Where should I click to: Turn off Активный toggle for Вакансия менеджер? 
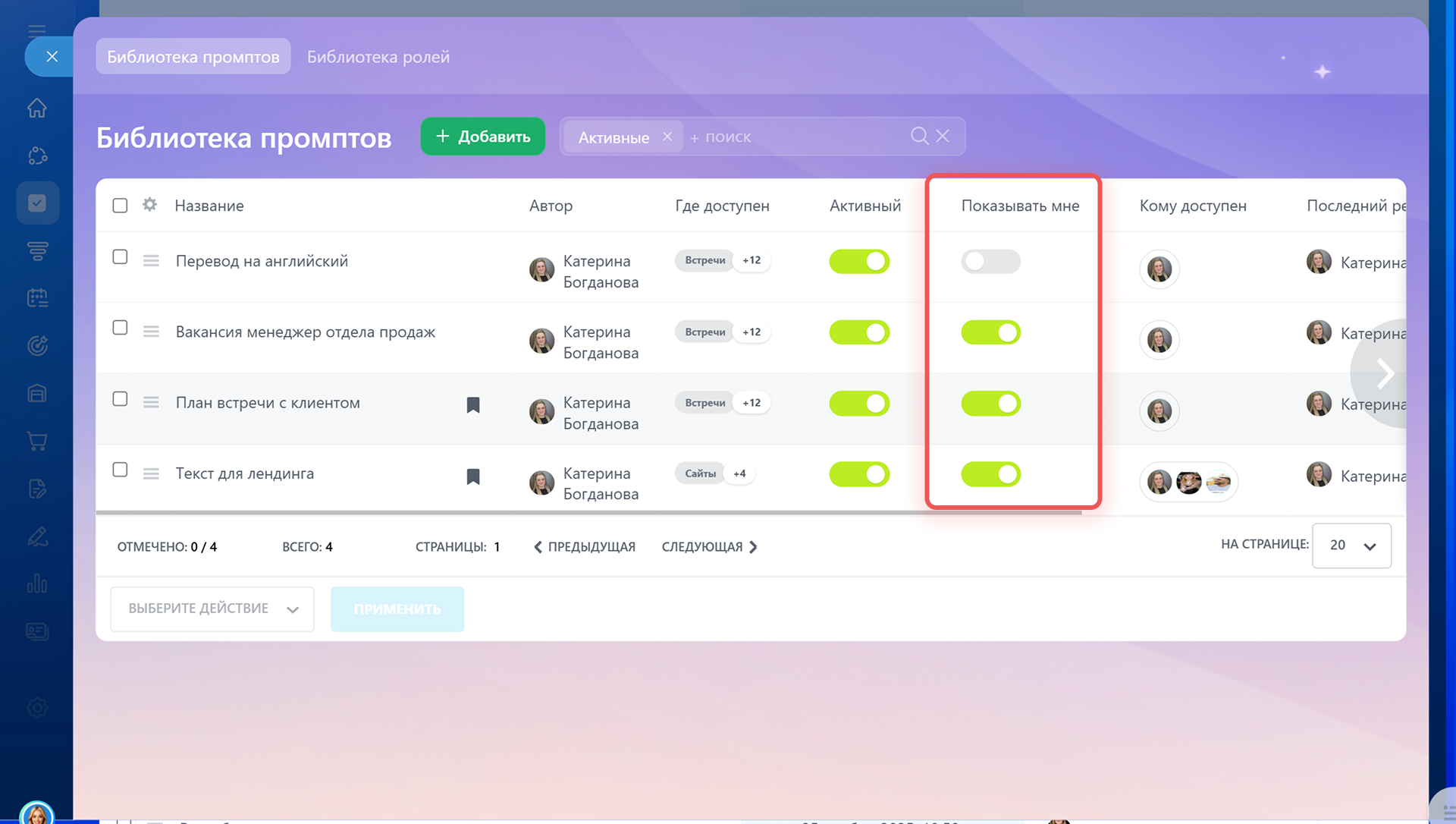point(858,332)
